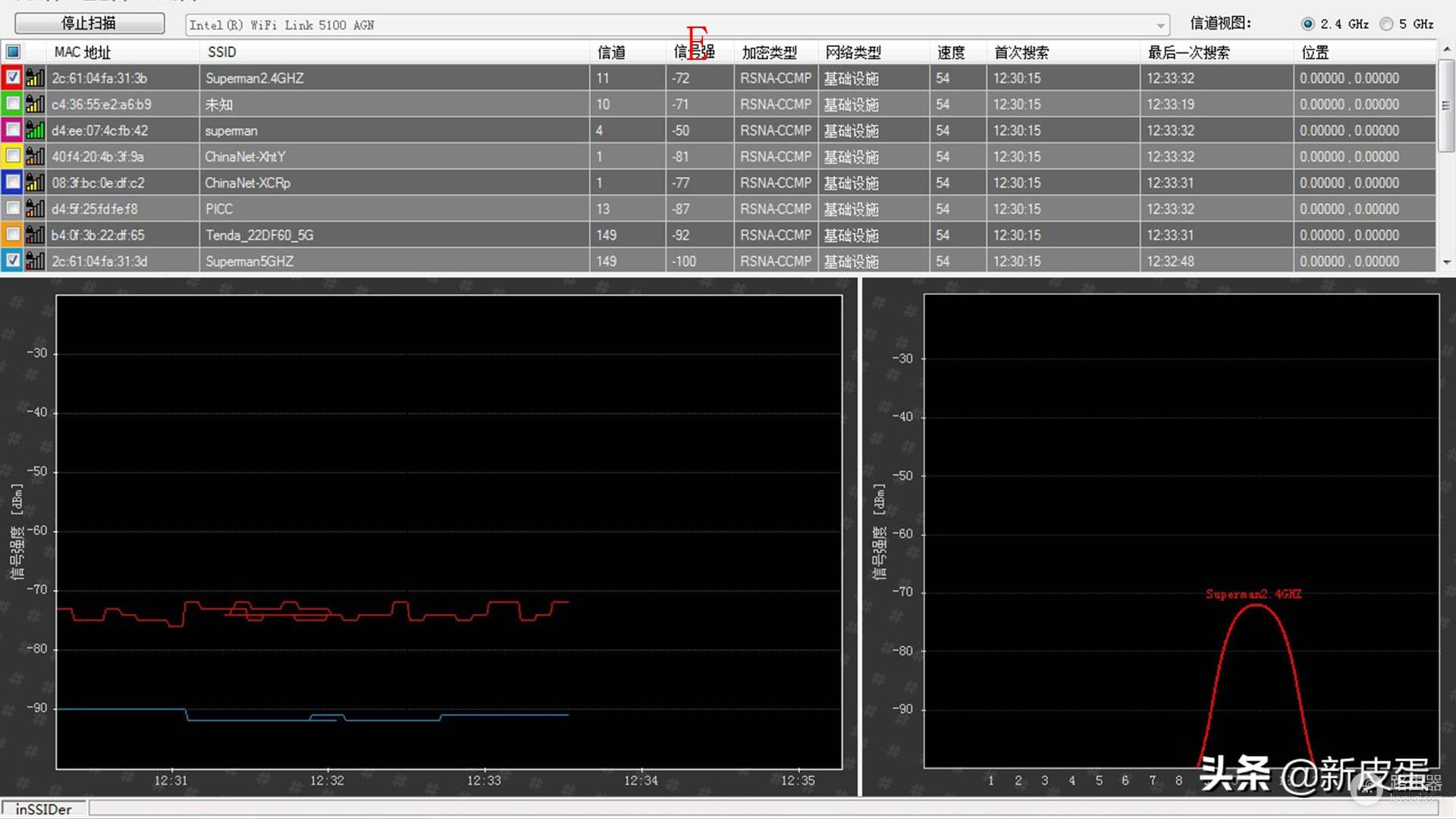The image size is (1456, 819).
Task: Toggle the select-all checkbox in table header
Action: (x=13, y=52)
